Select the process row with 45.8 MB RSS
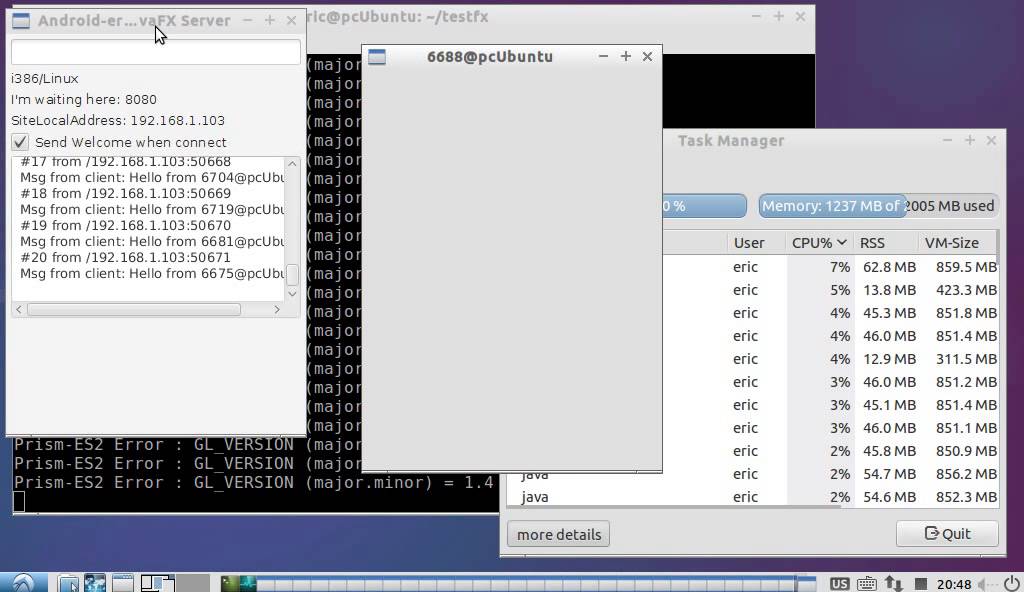The width and height of the screenshot is (1024, 592). (x=830, y=451)
